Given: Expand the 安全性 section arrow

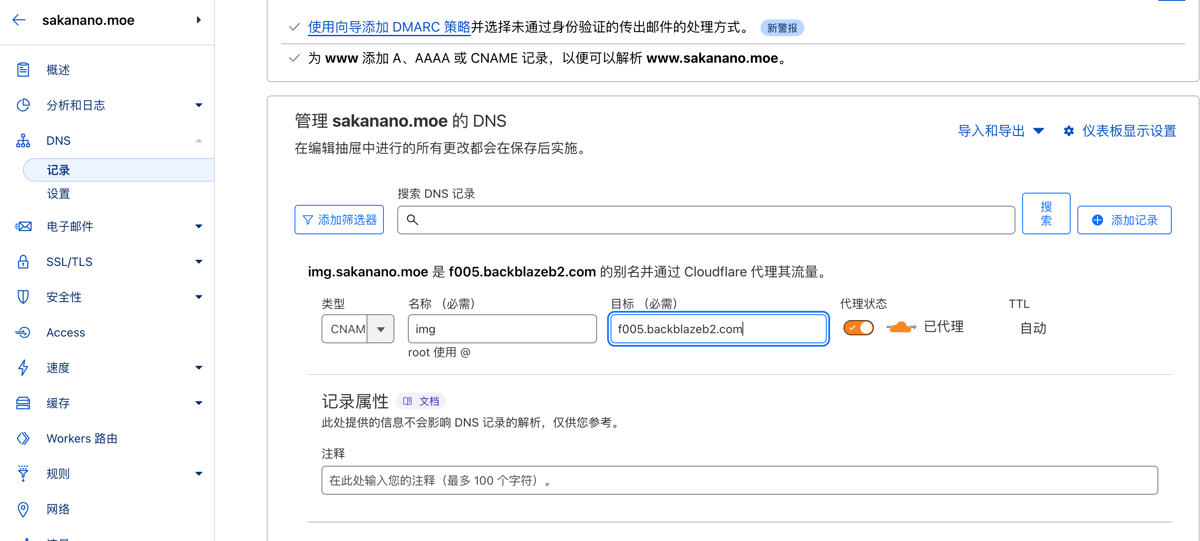Looking at the screenshot, I should (x=198, y=297).
